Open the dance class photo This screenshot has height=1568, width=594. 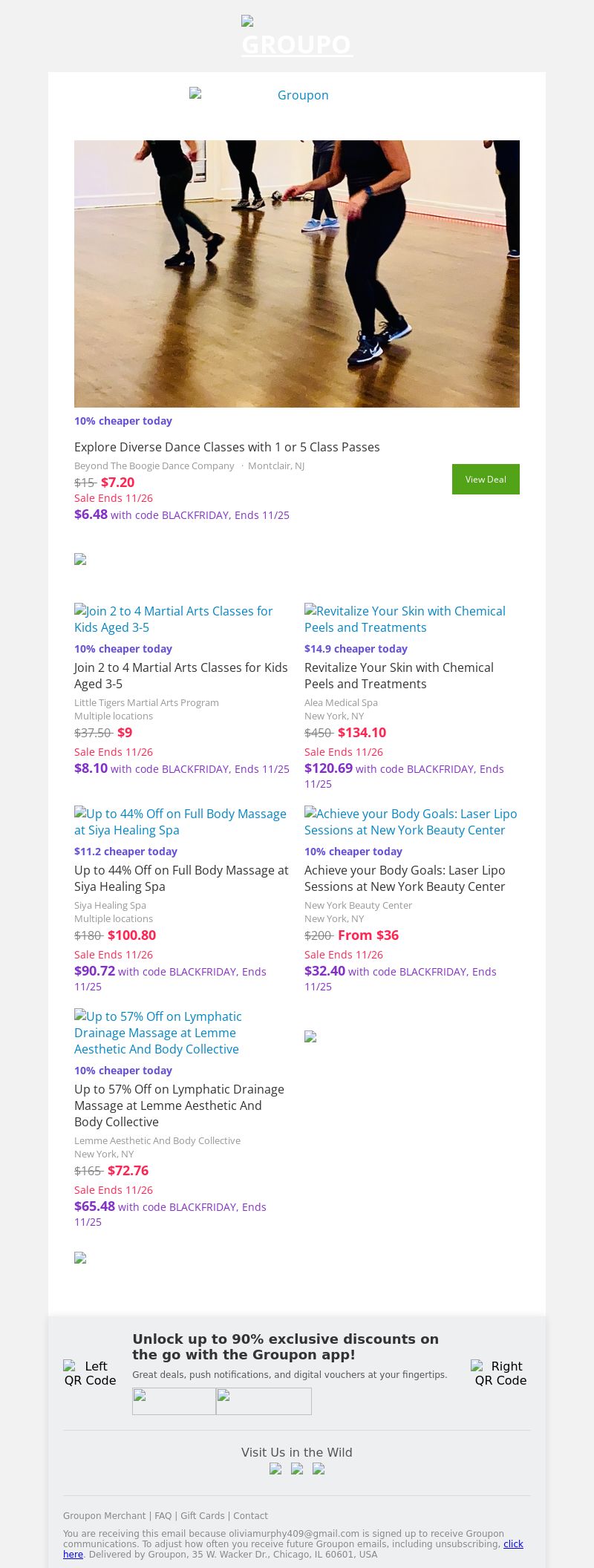click(297, 273)
